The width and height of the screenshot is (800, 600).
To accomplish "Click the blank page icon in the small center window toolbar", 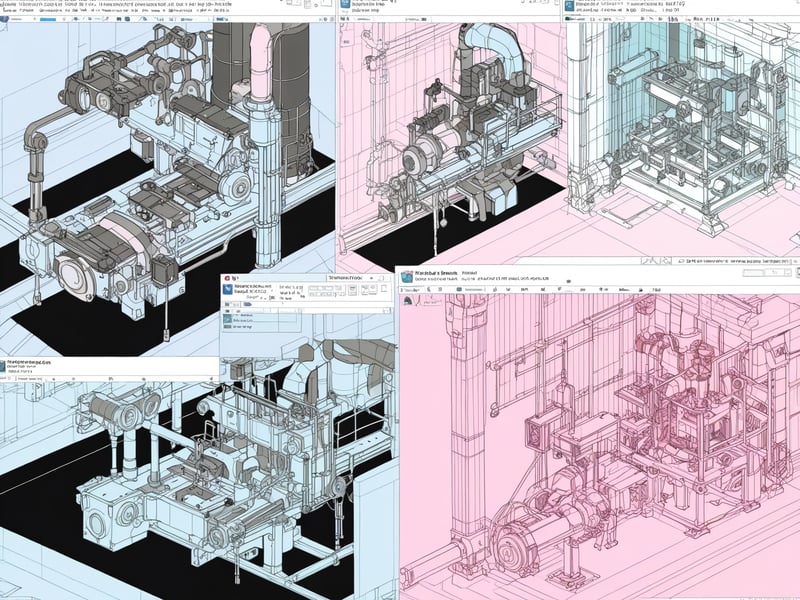I will pos(383,289).
